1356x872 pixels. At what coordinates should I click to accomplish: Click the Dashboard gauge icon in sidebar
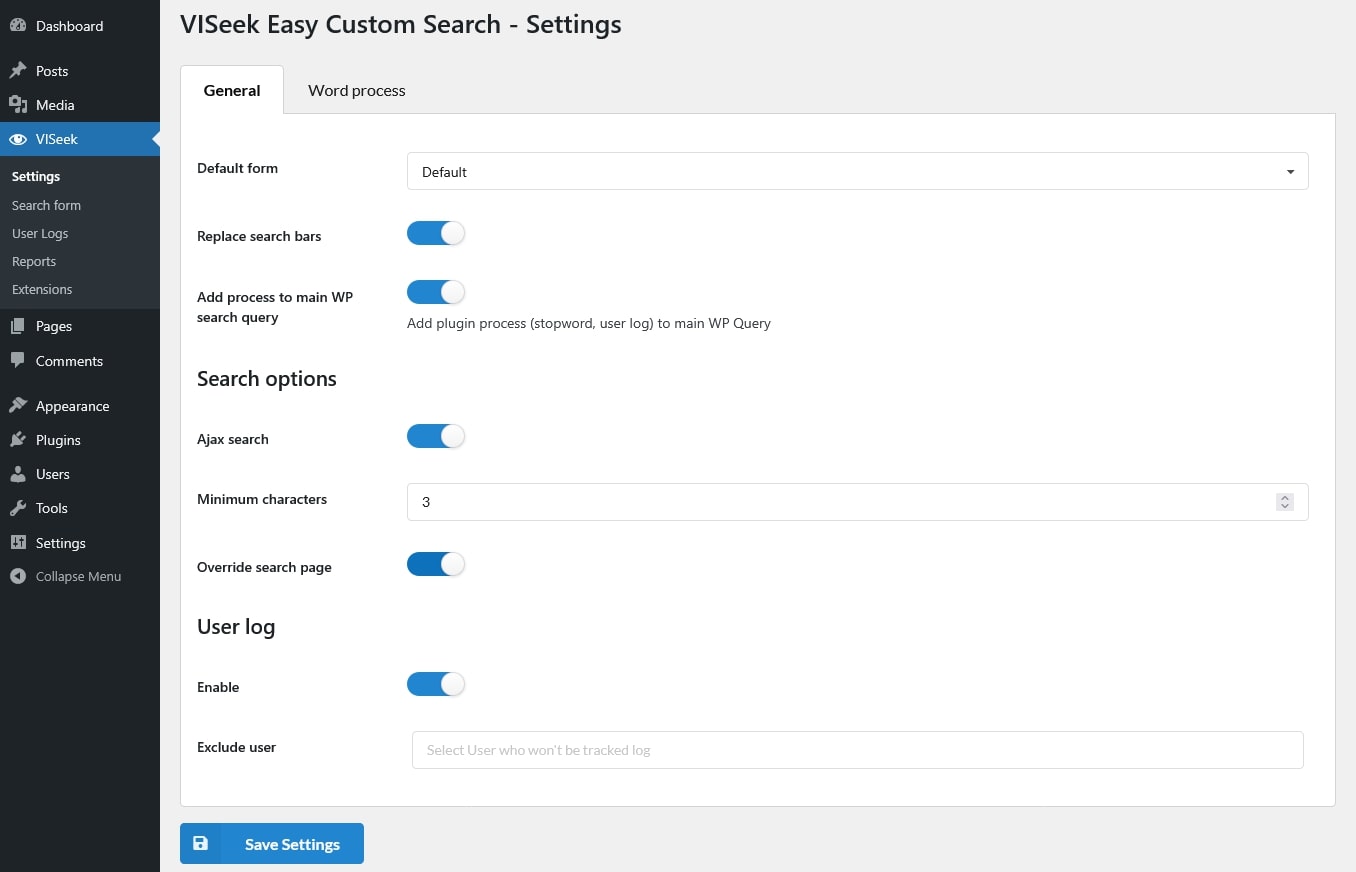[x=18, y=26]
